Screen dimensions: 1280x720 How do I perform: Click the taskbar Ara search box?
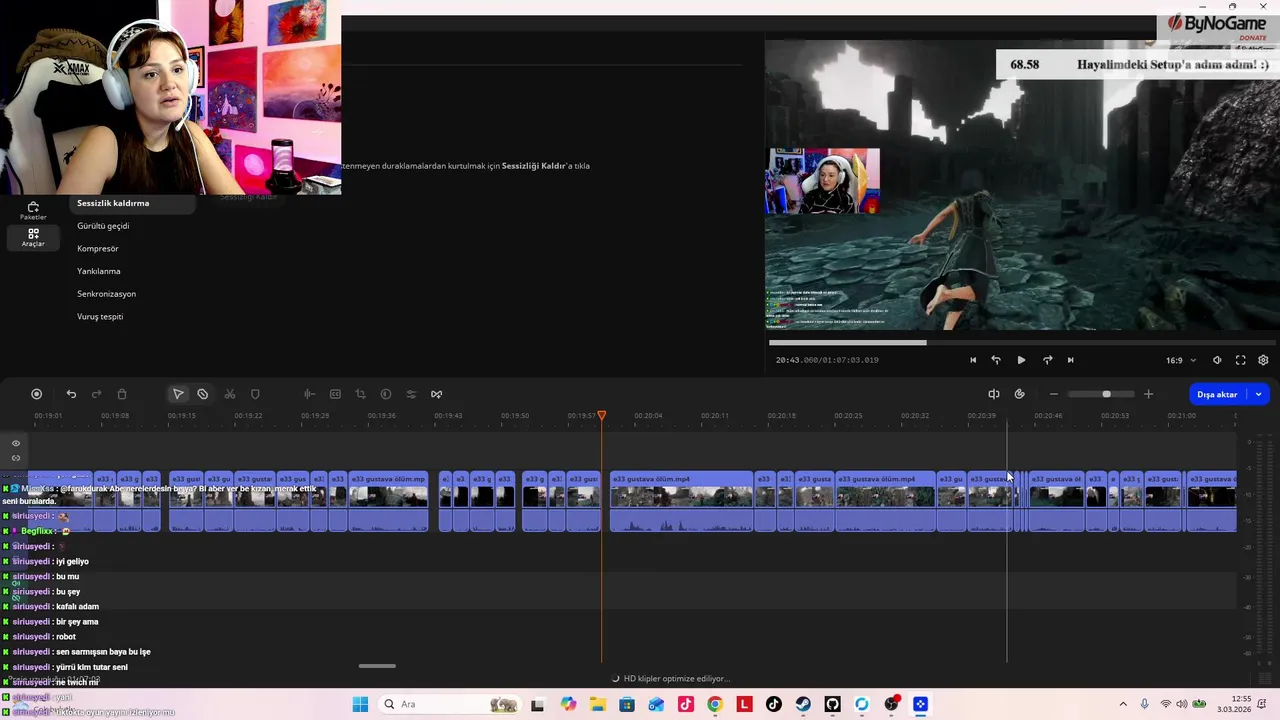point(450,704)
